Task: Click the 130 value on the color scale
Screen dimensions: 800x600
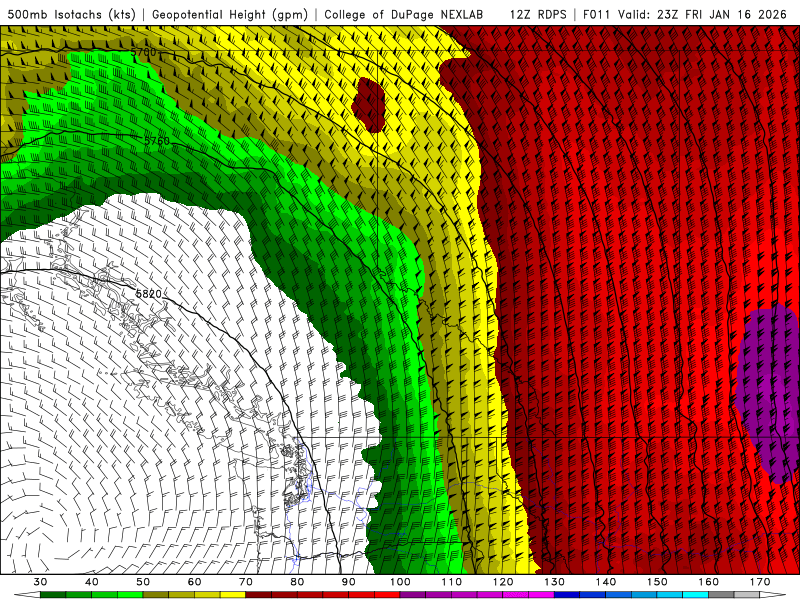Action: (554, 582)
